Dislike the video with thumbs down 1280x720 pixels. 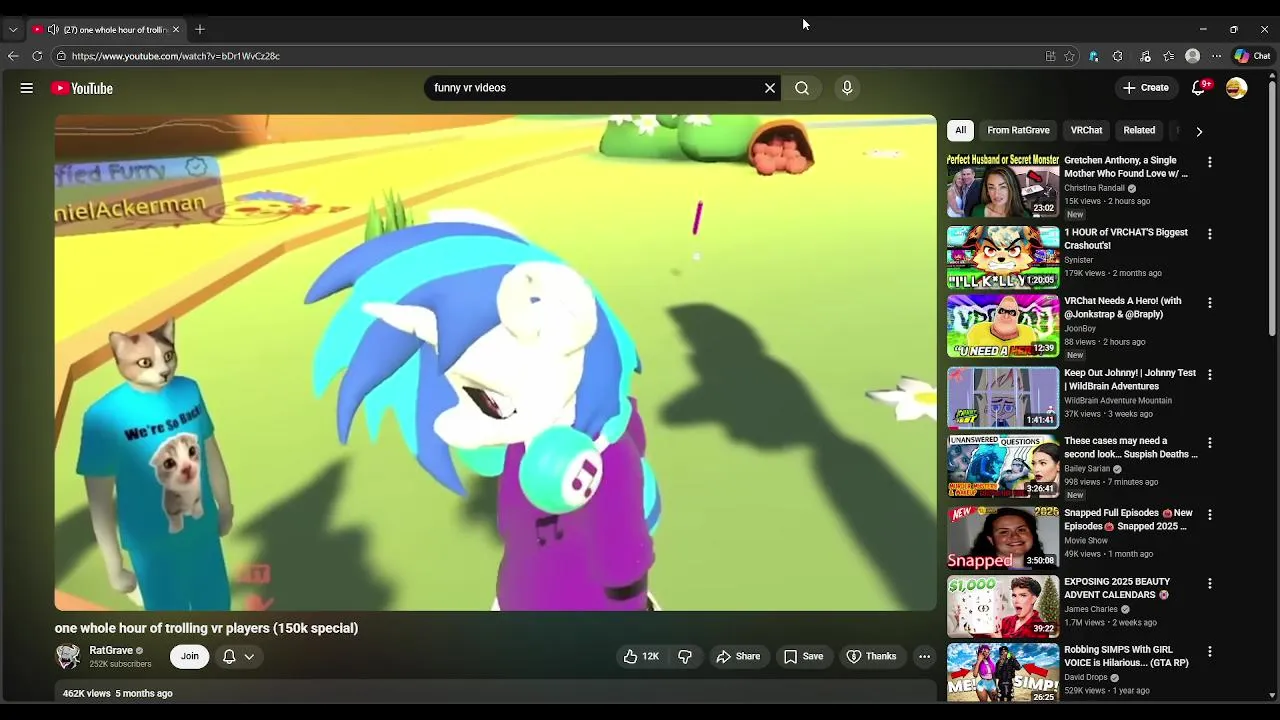pyautogui.click(x=685, y=656)
